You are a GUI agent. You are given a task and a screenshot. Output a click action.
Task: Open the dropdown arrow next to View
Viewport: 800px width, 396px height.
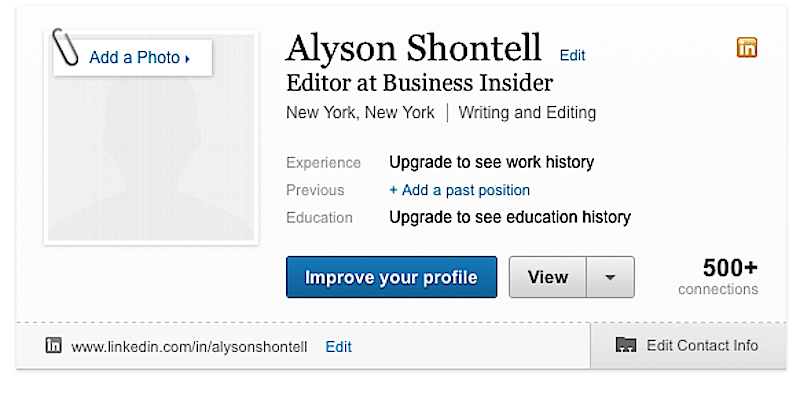[x=610, y=277]
